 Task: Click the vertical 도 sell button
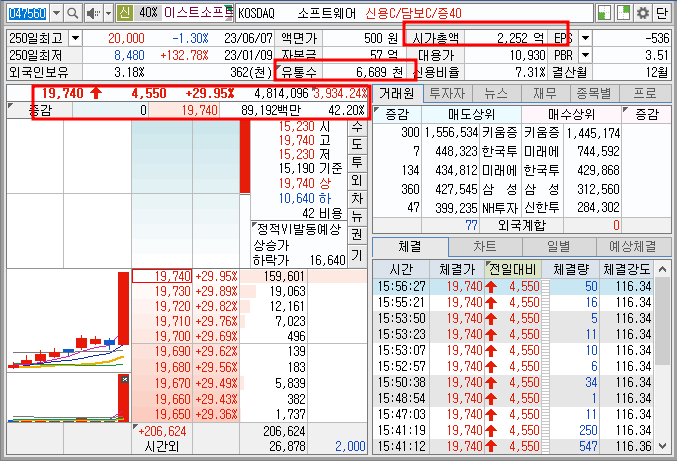pos(357,144)
